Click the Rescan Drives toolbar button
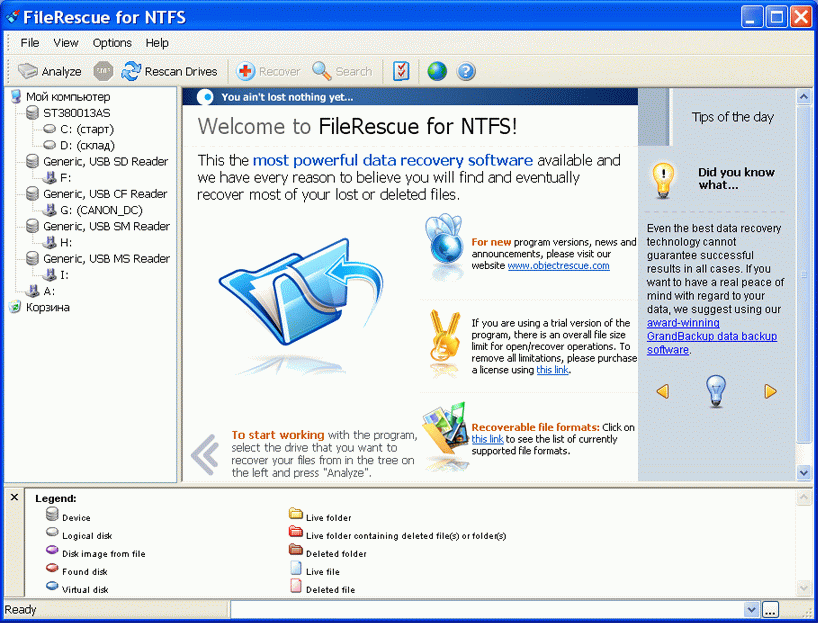The width and height of the screenshot is (818, 623). tap(169, 71)
